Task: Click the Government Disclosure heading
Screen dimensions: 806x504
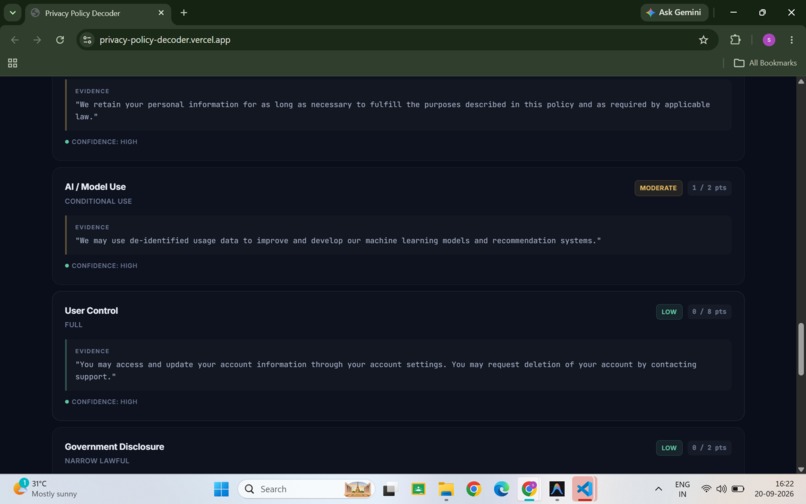Action: (x=114, y=446)
